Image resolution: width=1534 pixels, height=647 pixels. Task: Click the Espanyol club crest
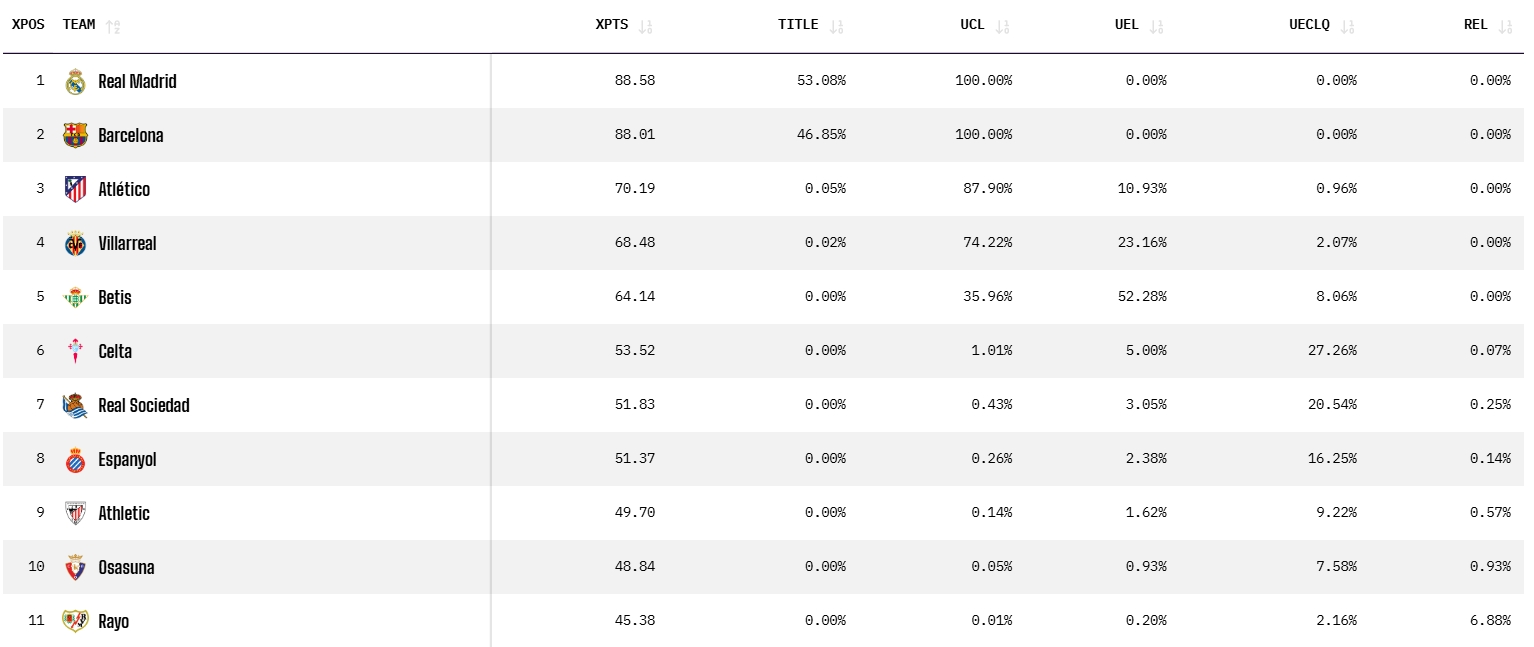(x=75, y=459)
